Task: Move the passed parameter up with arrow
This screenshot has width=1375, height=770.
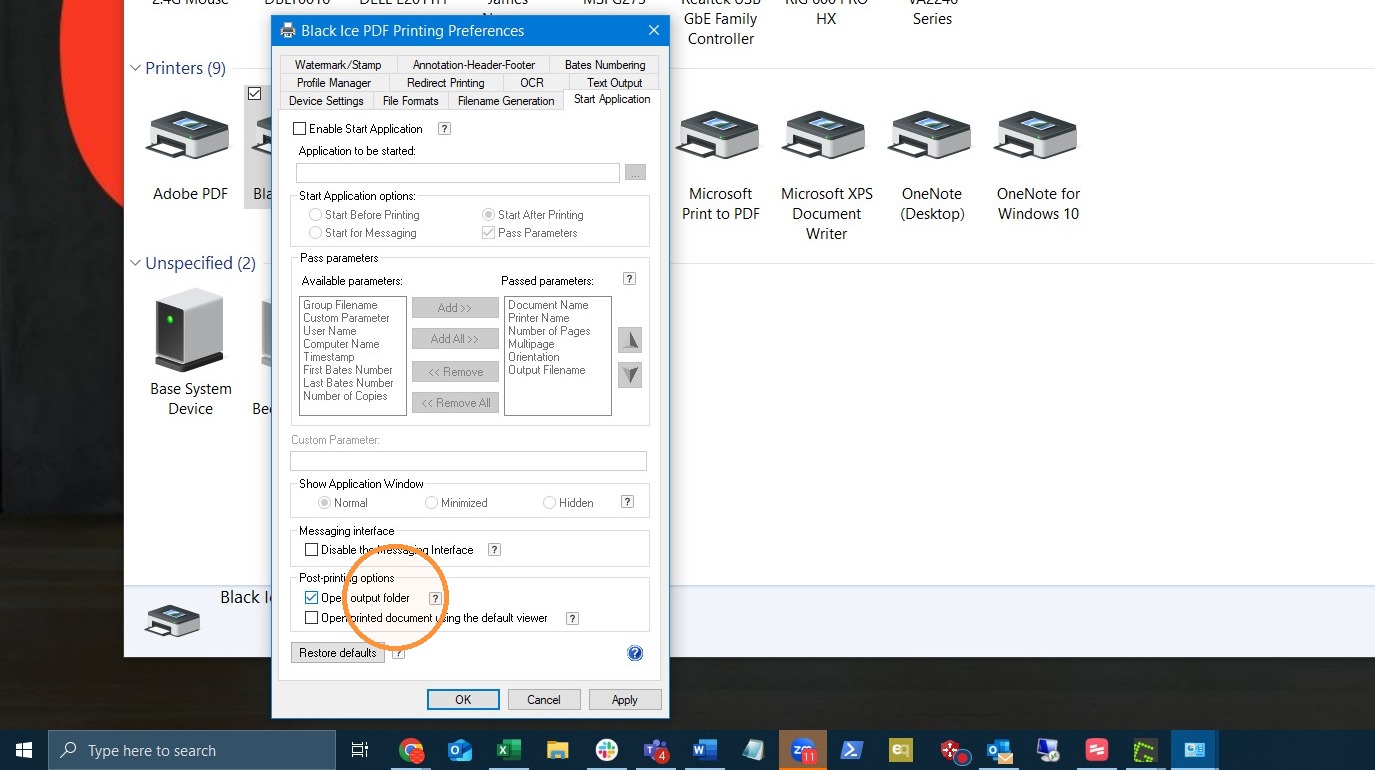Action: 630,340
